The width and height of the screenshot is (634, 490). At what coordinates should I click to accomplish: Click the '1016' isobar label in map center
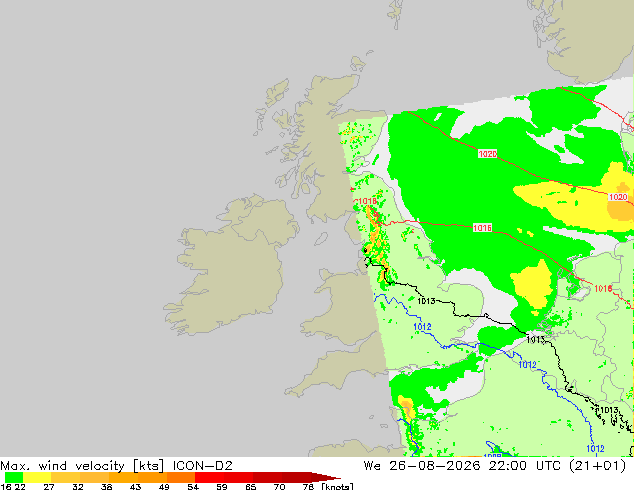pos(482,228)
